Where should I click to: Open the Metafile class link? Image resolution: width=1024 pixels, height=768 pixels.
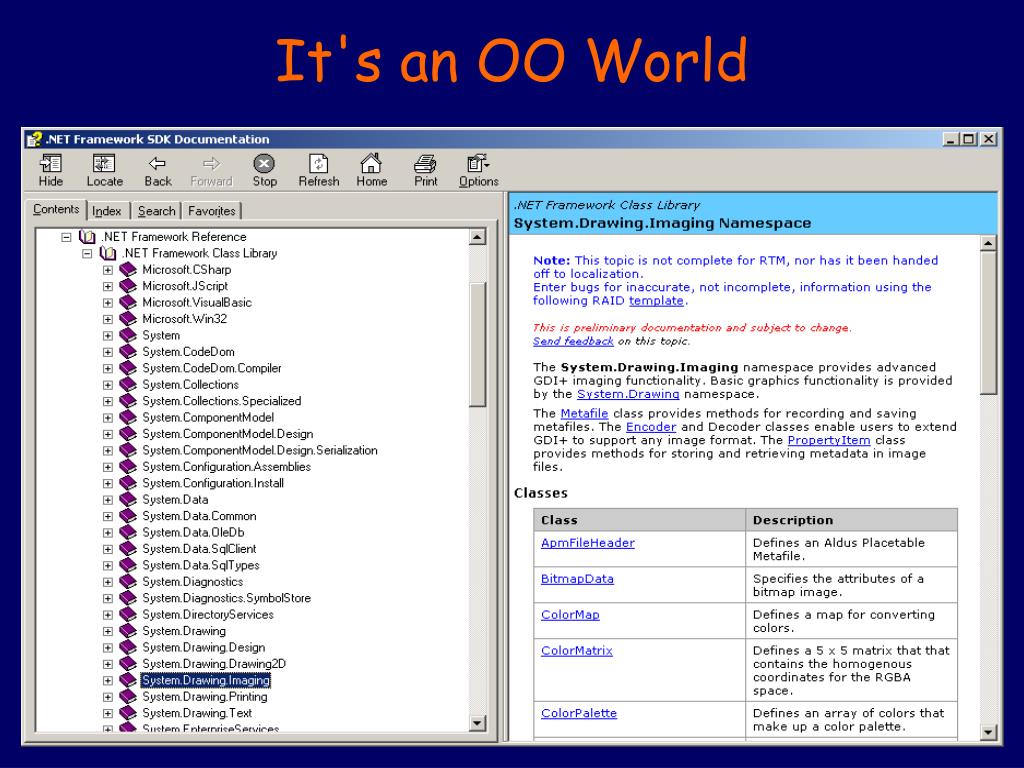[584, 413]
